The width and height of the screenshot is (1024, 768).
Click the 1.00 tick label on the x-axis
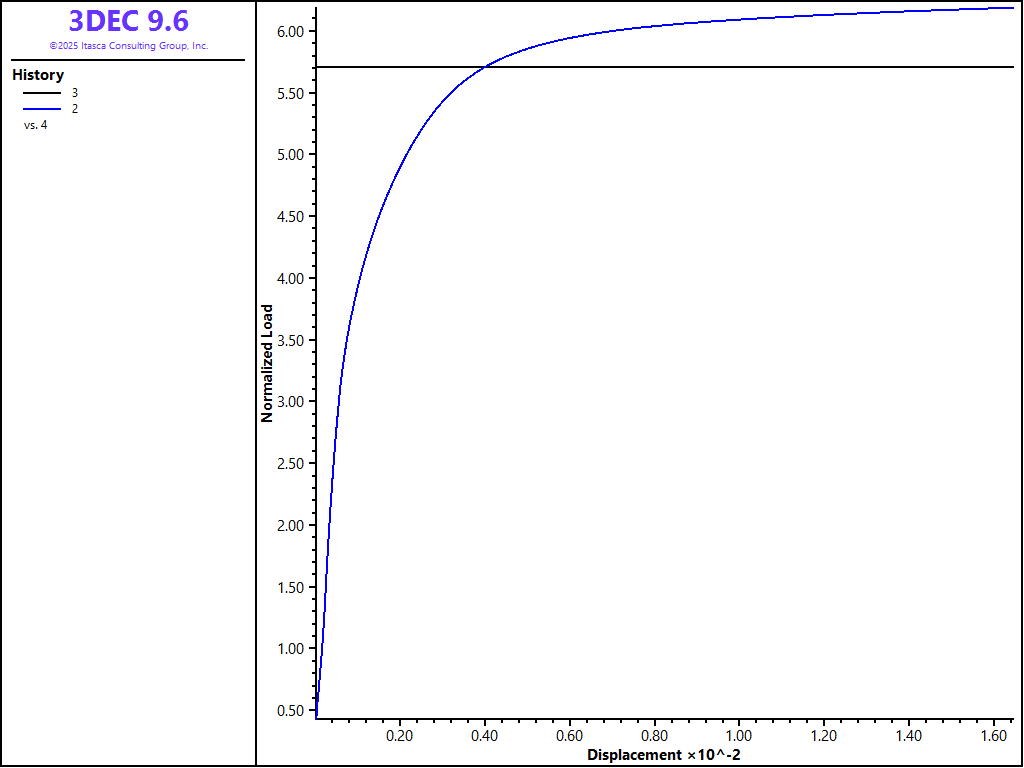point(739,735)
